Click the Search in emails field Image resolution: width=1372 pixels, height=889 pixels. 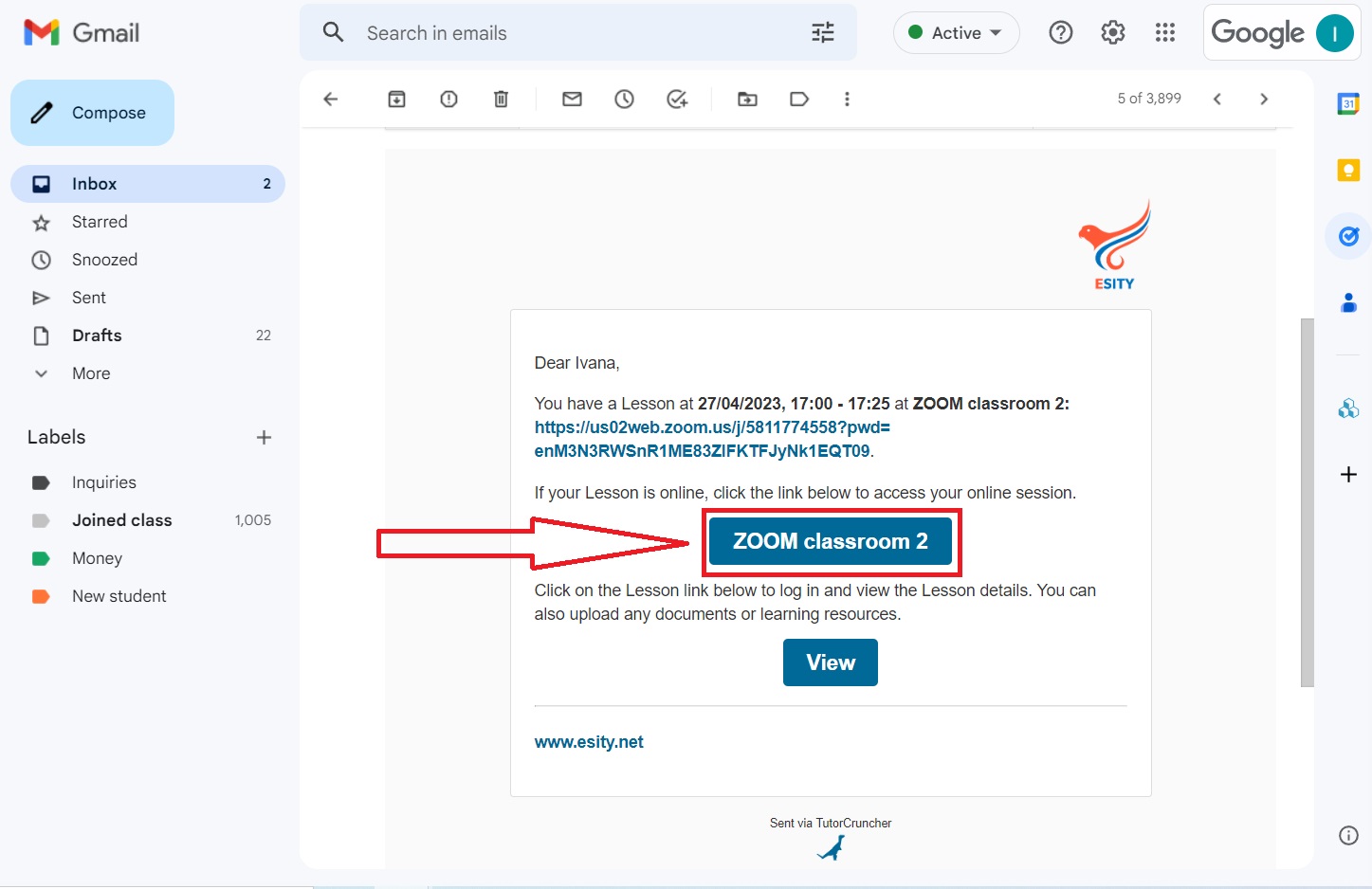[x=578, y=32]
